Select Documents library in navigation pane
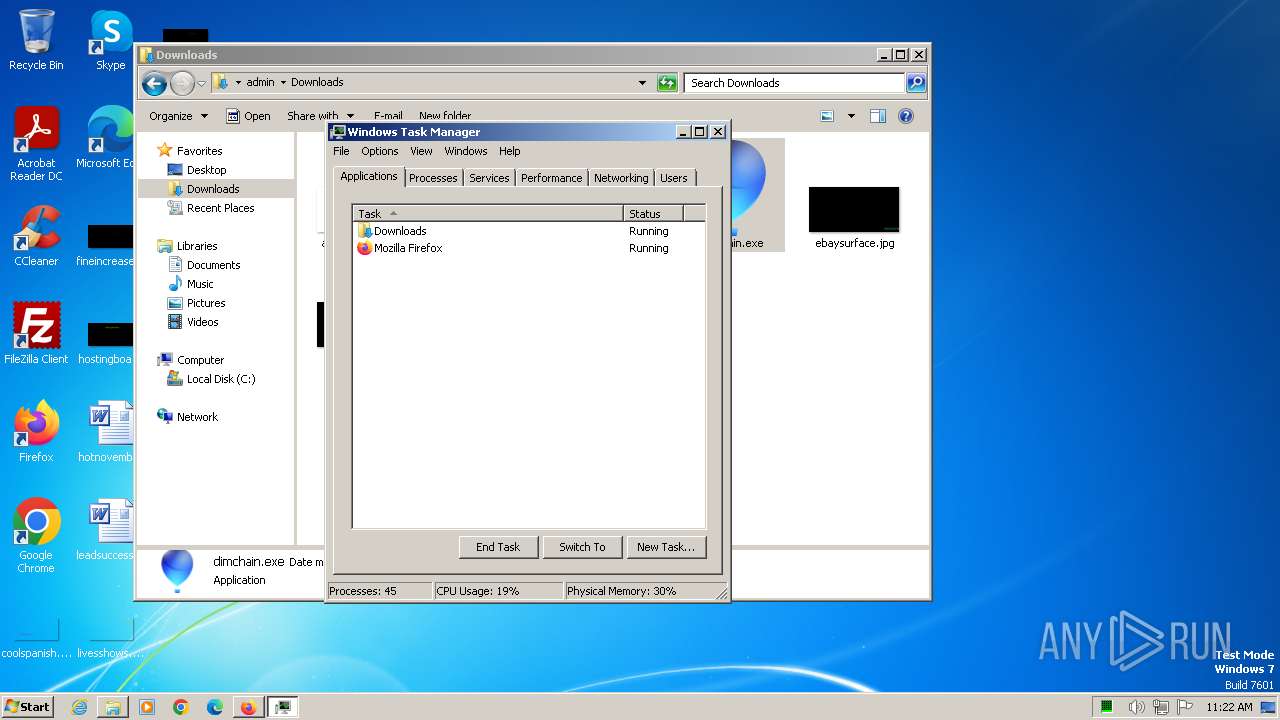This screenshot has width=1280, height=720. [x=213, y=265]
